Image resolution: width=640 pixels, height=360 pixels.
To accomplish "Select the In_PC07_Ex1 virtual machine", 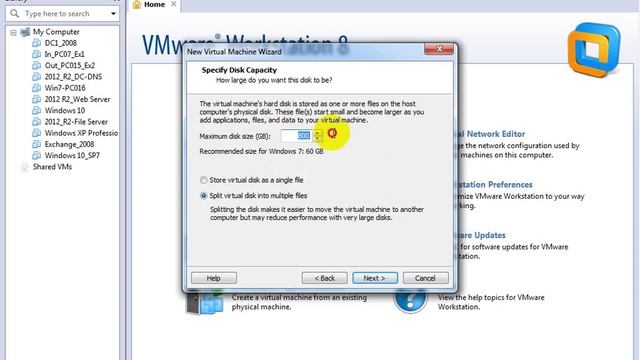I will [64, 54].
